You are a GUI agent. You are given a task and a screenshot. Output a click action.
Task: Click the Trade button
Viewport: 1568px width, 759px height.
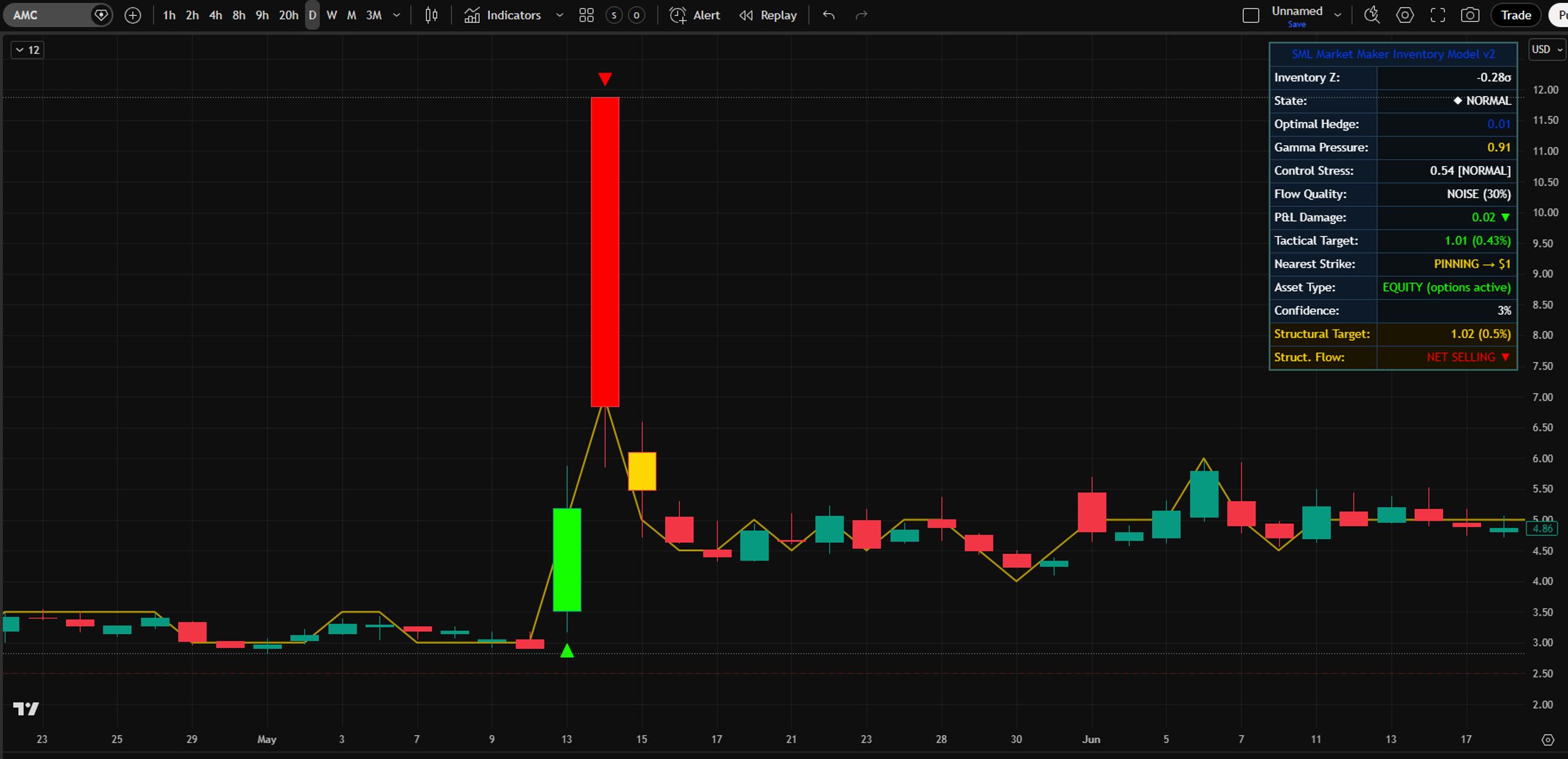click(x=1516, y=15)
